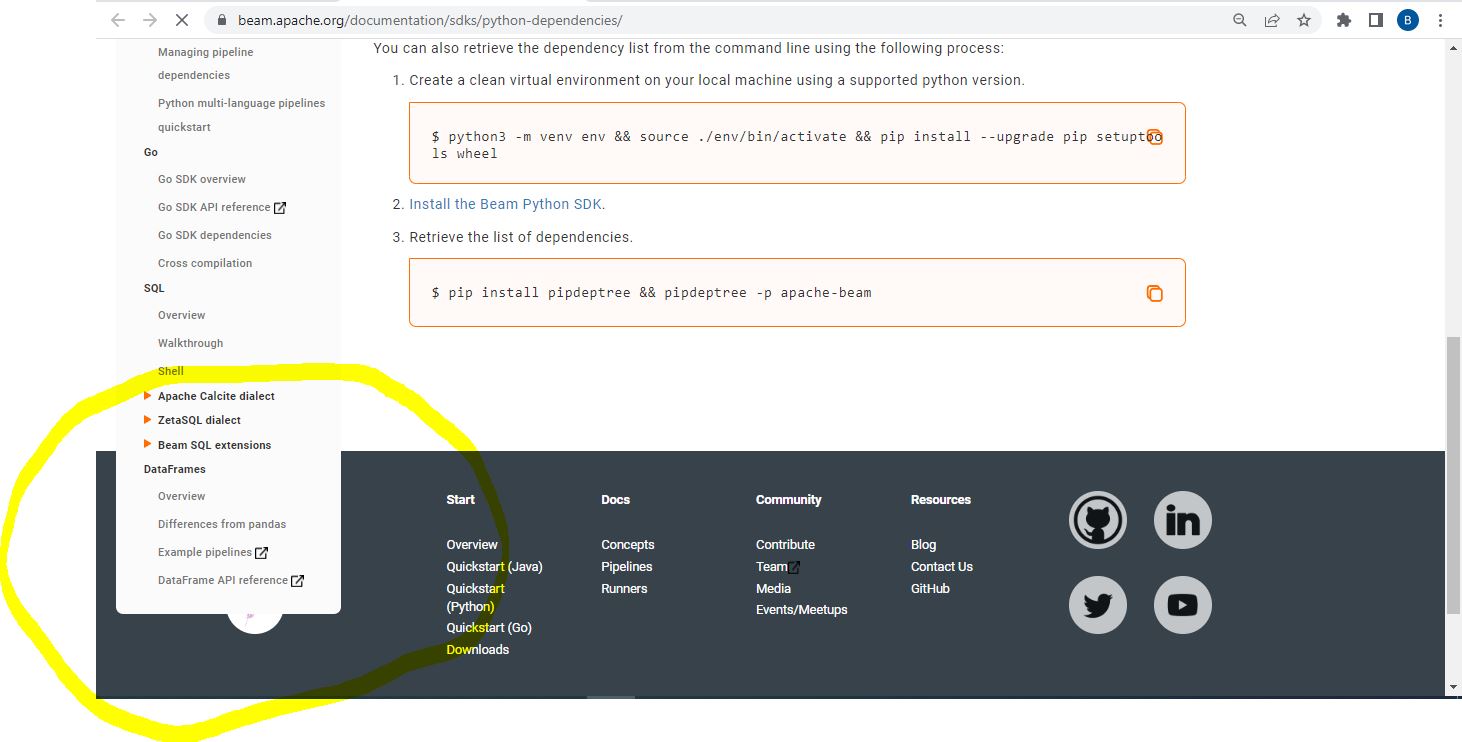Open footer Downloads link
This screenshot has height=742, width=1462.
478,650
